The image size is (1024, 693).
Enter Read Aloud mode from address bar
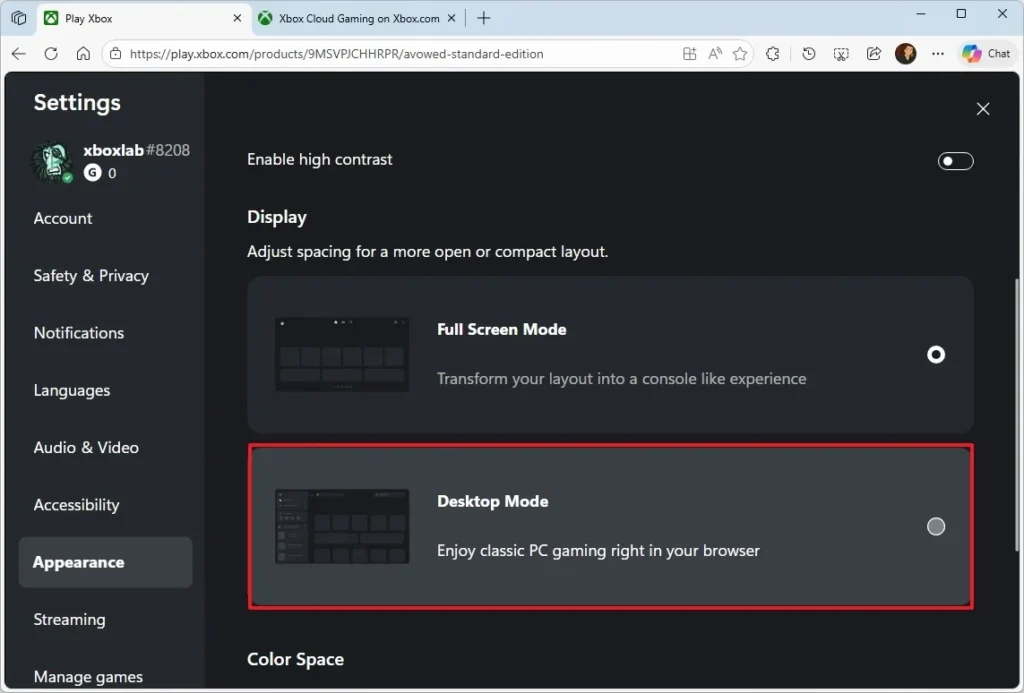pyautogui.click(x=714, y=53)
